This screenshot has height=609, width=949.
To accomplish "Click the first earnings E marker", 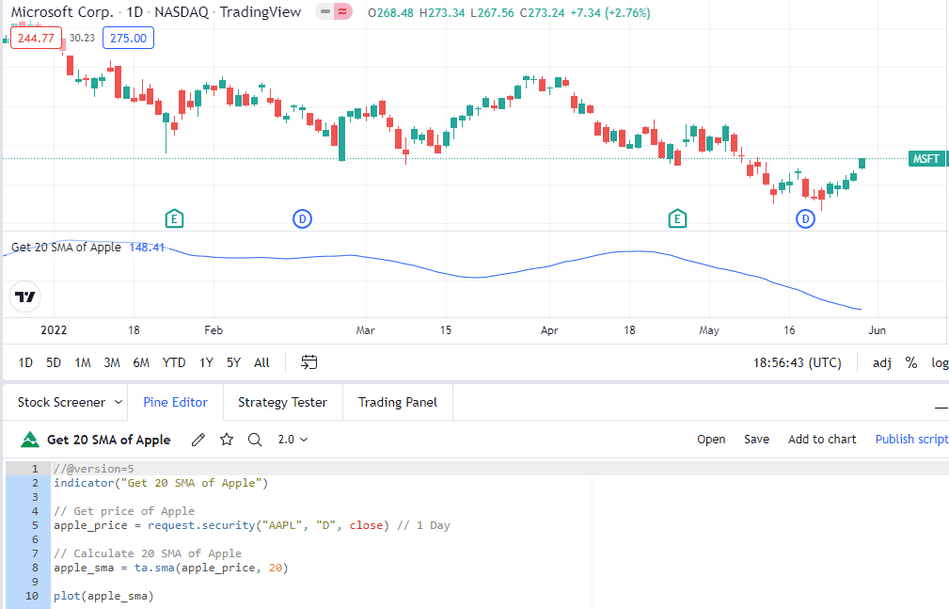I will click(174, 219).
